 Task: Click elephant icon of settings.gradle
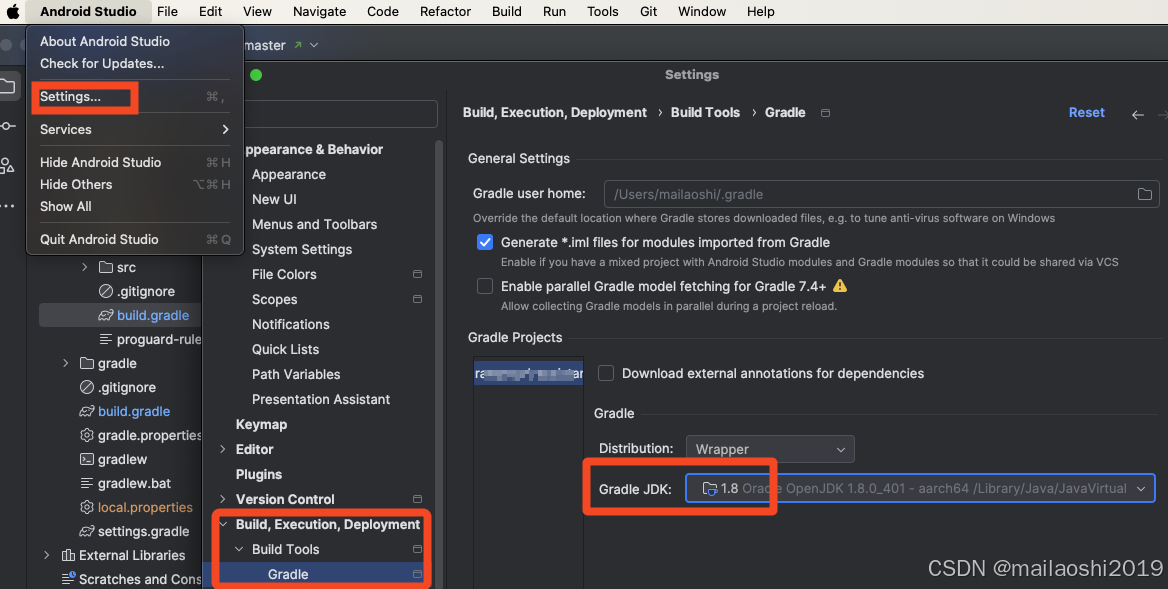pyautogui.click(x=87, y=532)
